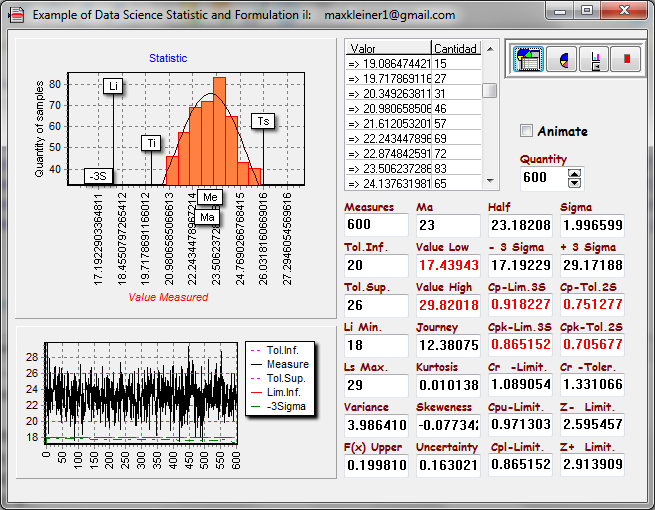Click the red square stop icon
This screenshot has width=655, height=510.
[627, 59]
